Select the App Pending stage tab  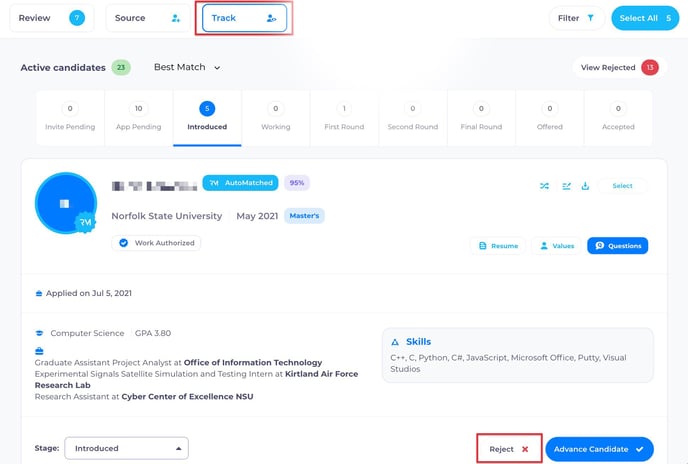click(139, 118)
